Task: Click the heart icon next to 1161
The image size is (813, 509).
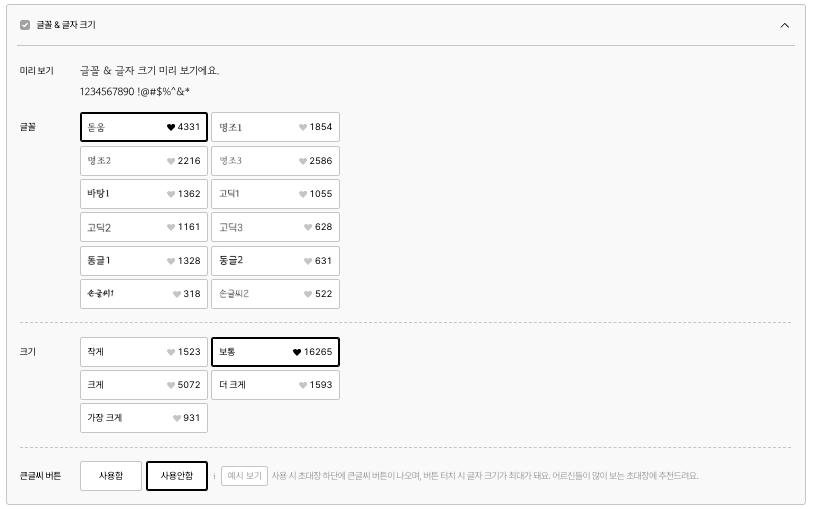Action: [171, 228]
